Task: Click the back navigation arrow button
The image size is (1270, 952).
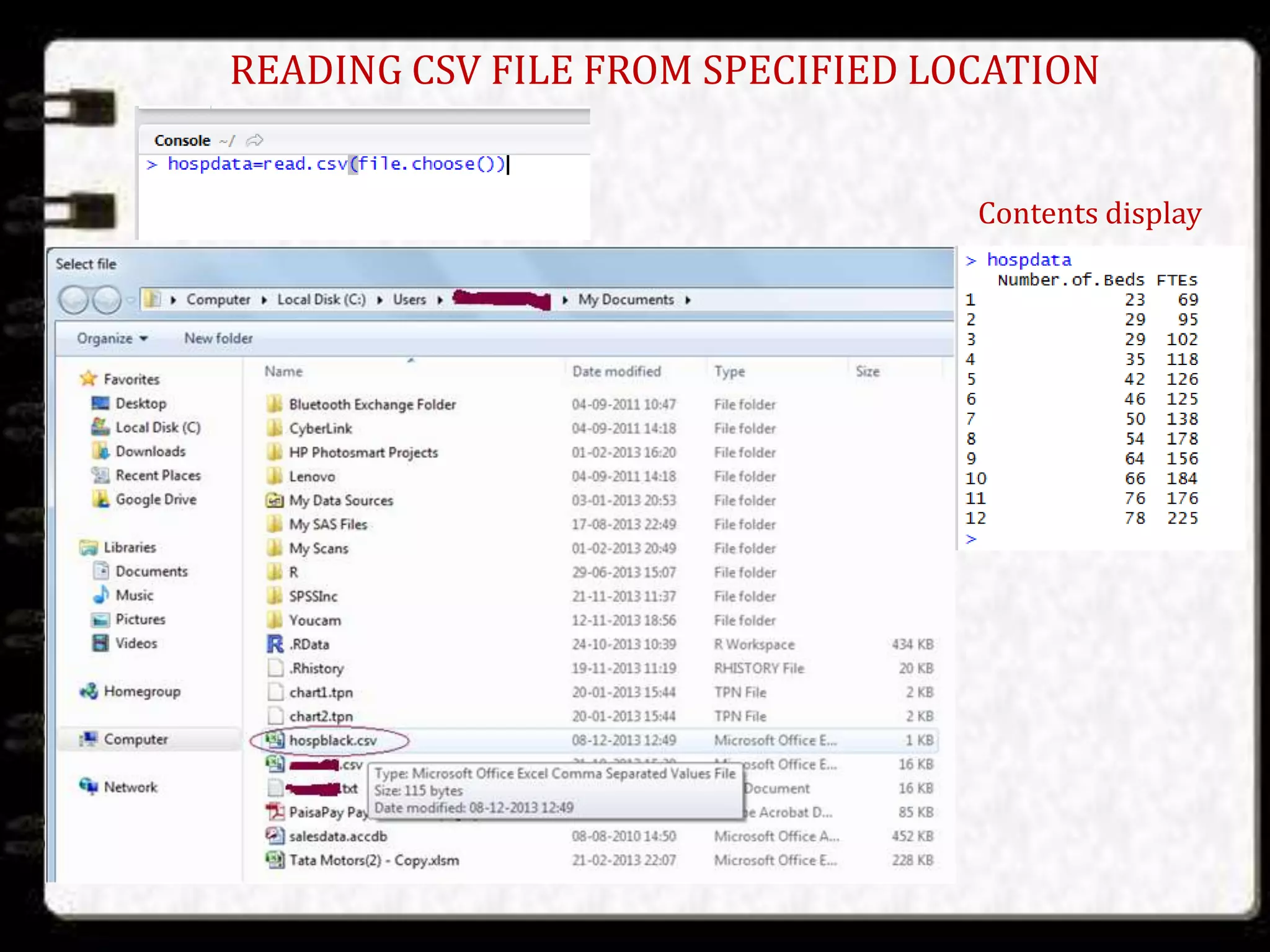Action: click(x=74, y=300)
